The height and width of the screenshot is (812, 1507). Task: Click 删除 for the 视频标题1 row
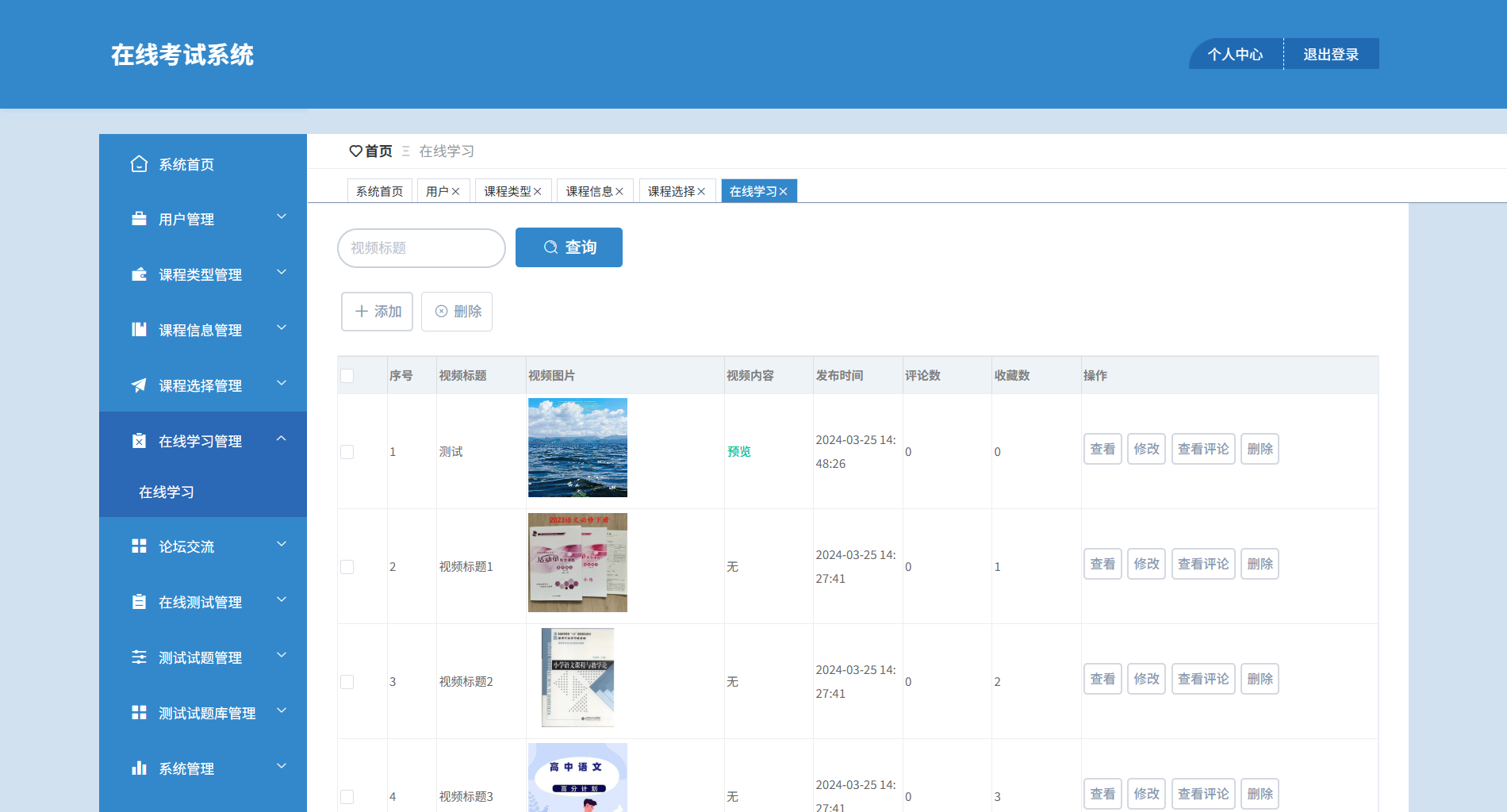tap(1260, 564)
